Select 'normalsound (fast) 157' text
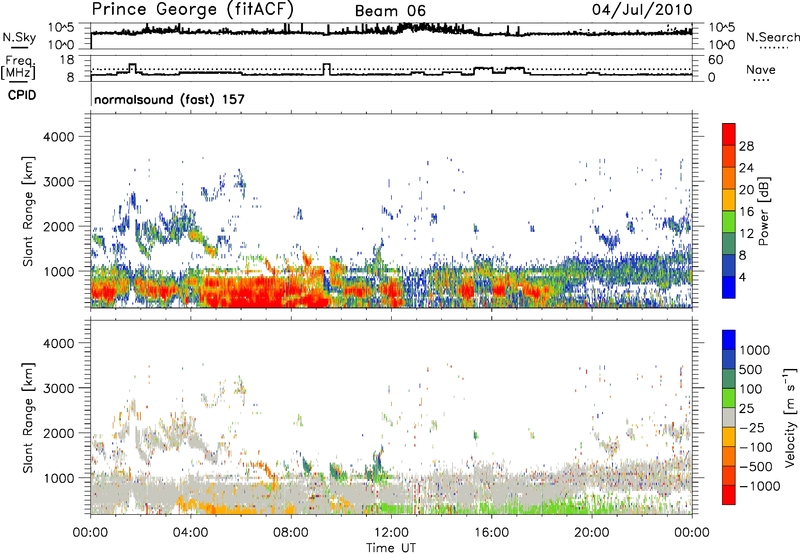Viewport: 800px width, 554px height. [169, 99]
